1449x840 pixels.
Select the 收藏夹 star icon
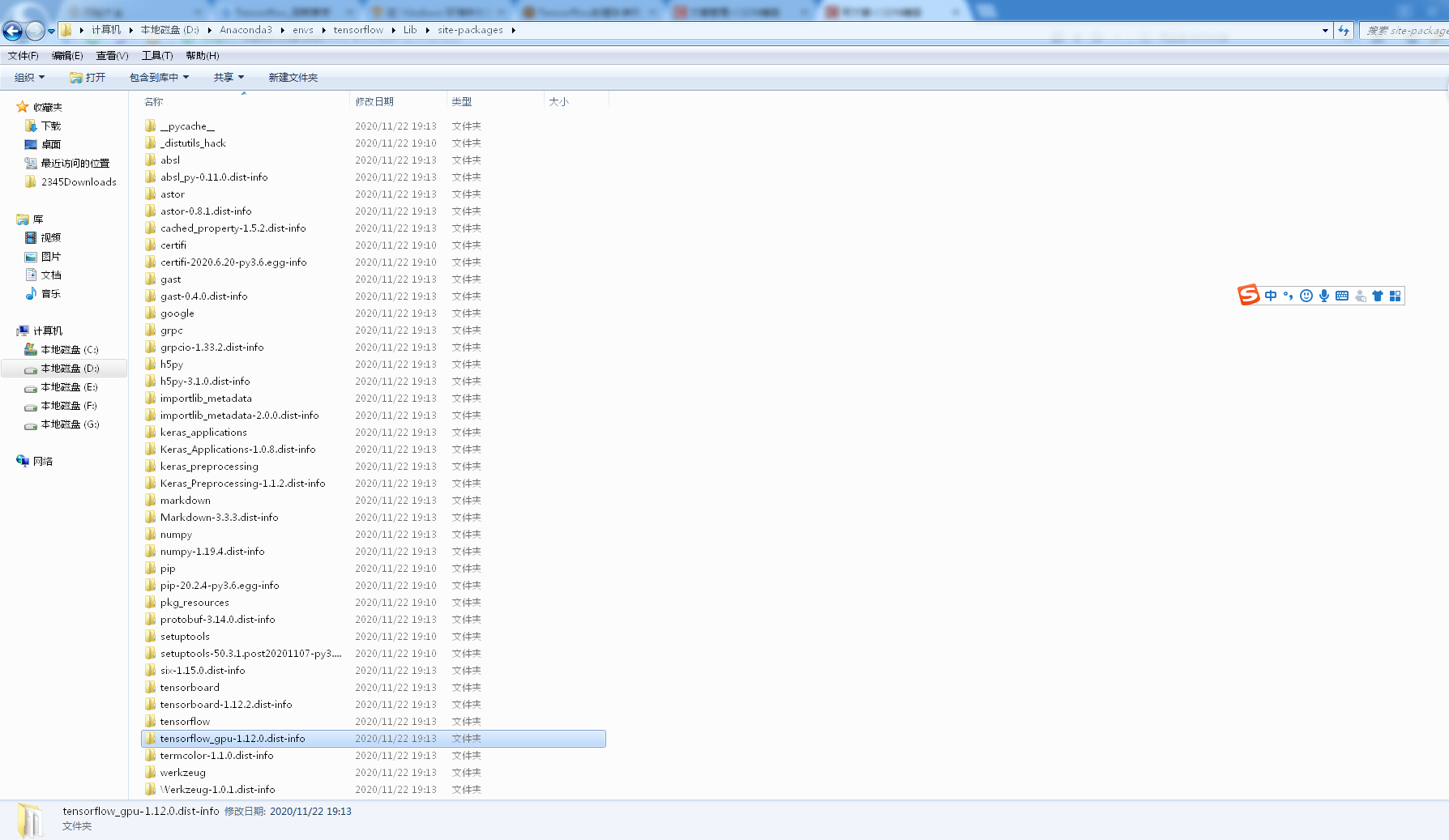[23, 107]
